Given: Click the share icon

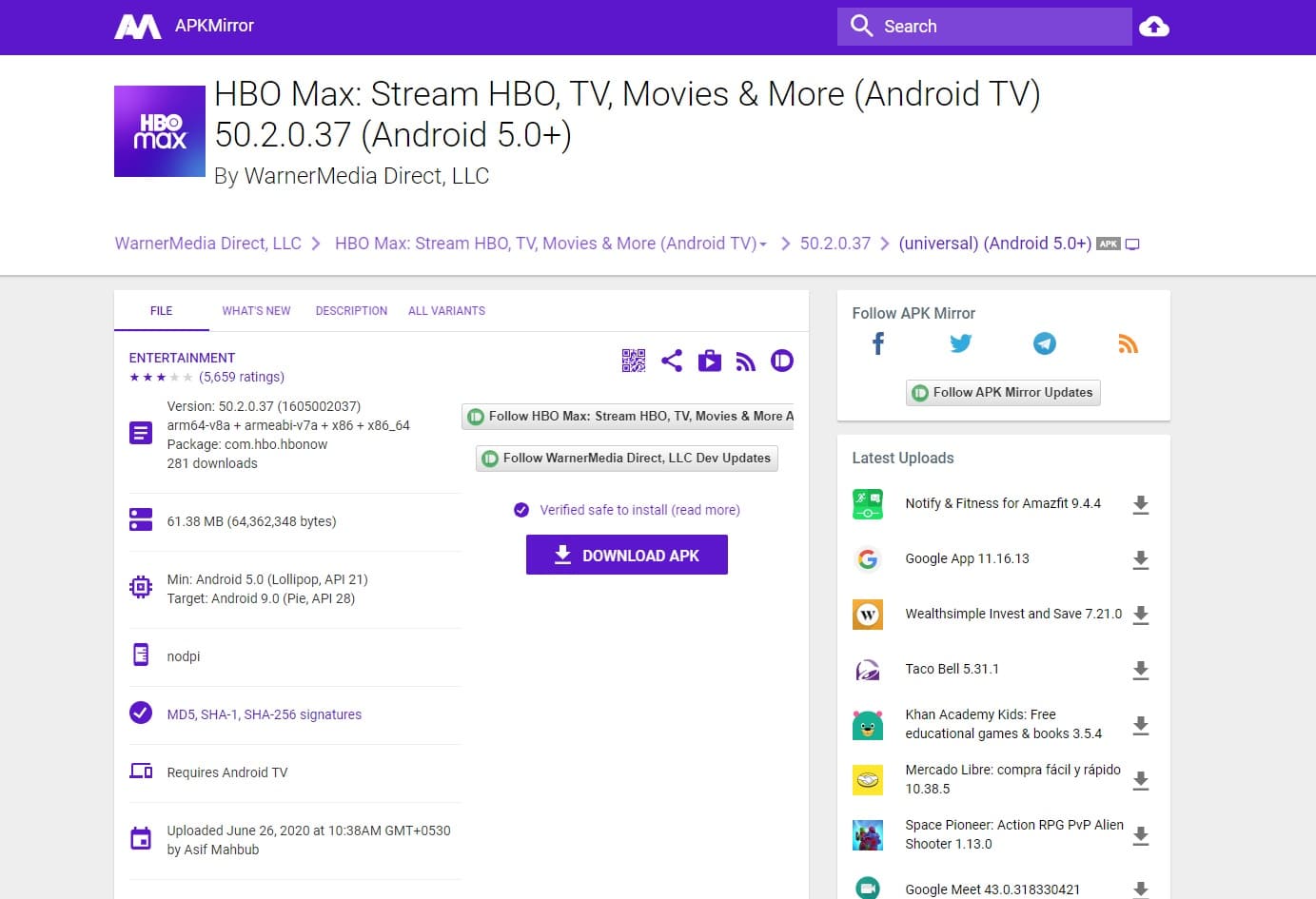Looking at the screenshot, I should coord(672,361).
